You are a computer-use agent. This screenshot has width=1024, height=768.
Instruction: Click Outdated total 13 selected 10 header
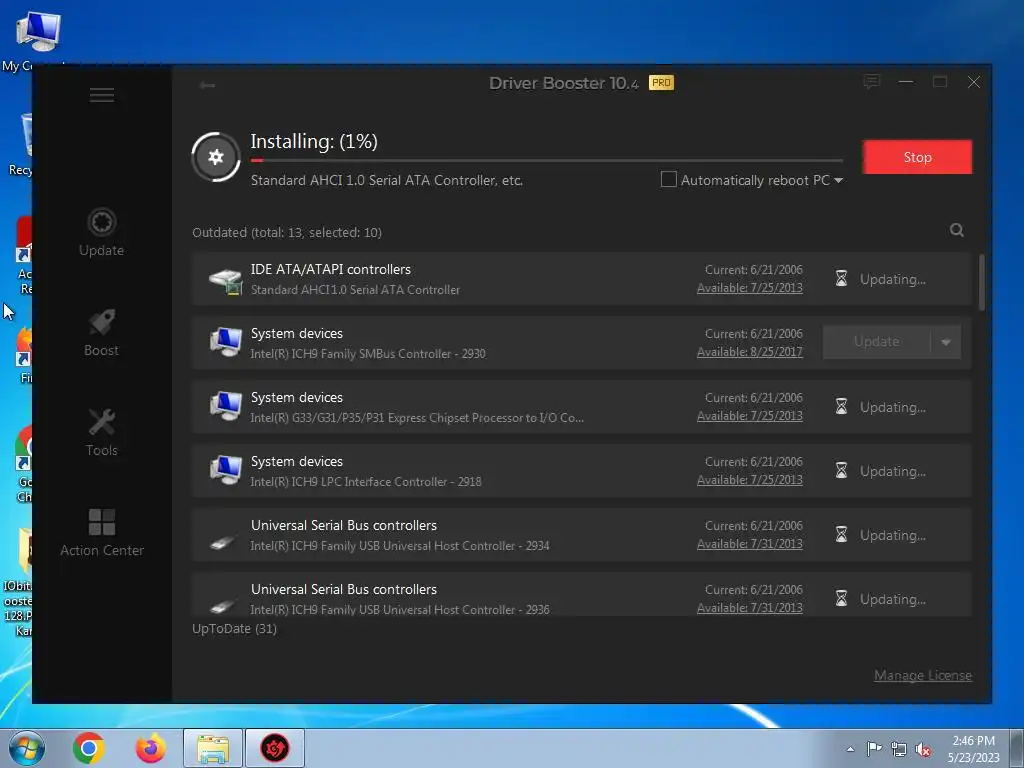click(287, 232)
